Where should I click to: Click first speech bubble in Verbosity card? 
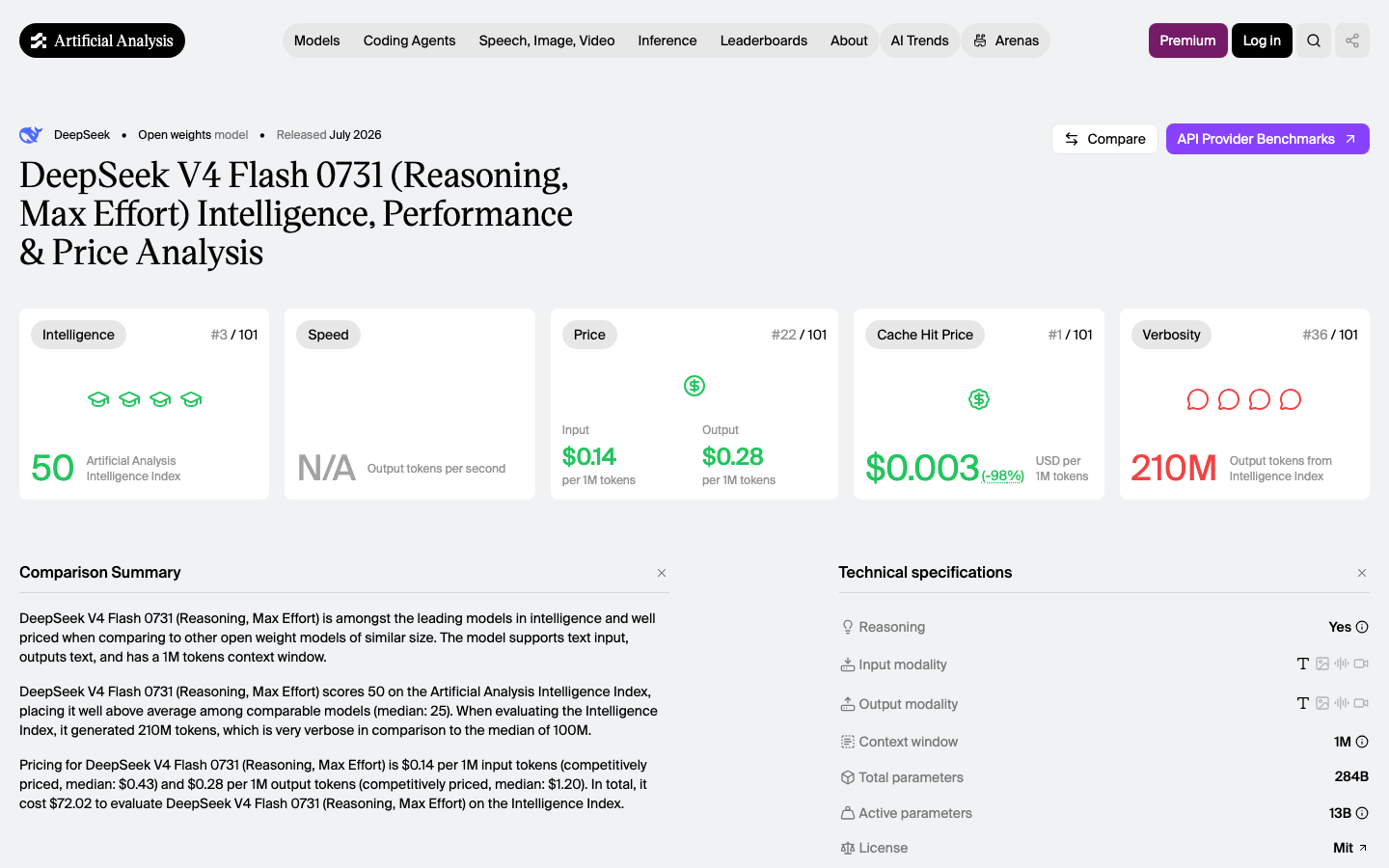(1198, 399)
